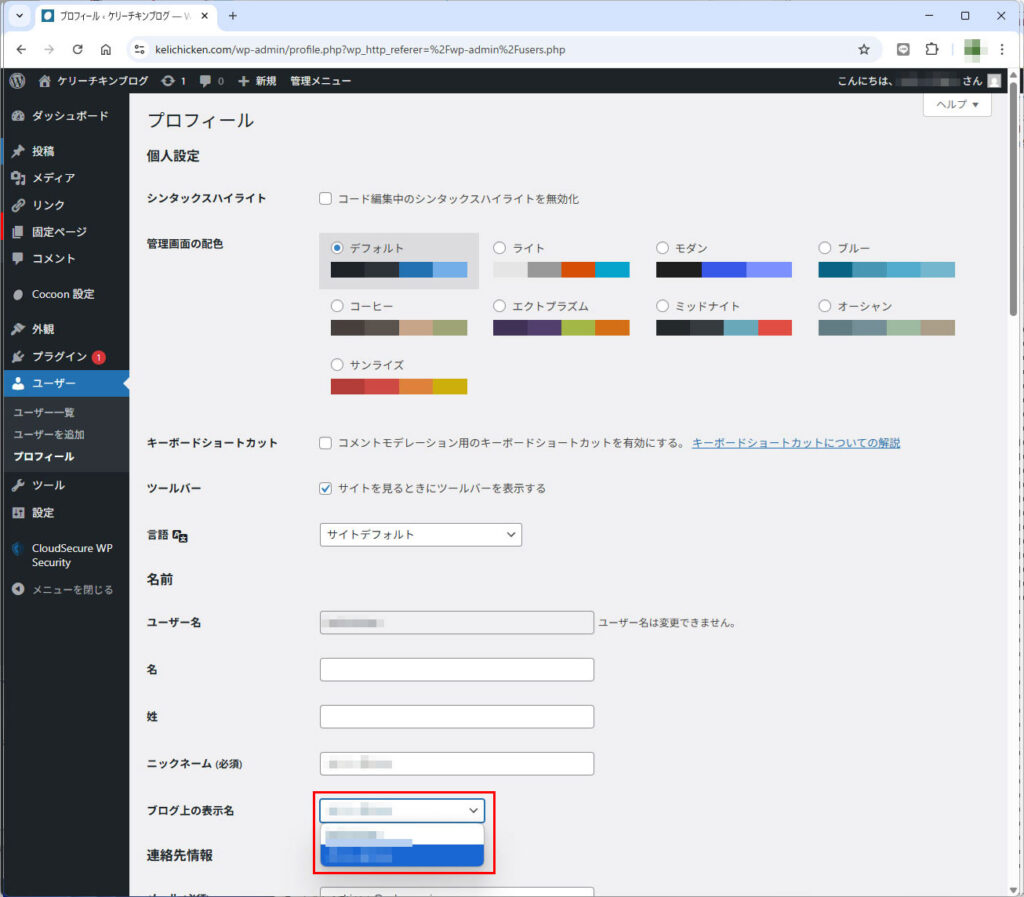Click the pushpin icon for 投稿
This screenshot has width=1024, height=897.
(18, 151)
